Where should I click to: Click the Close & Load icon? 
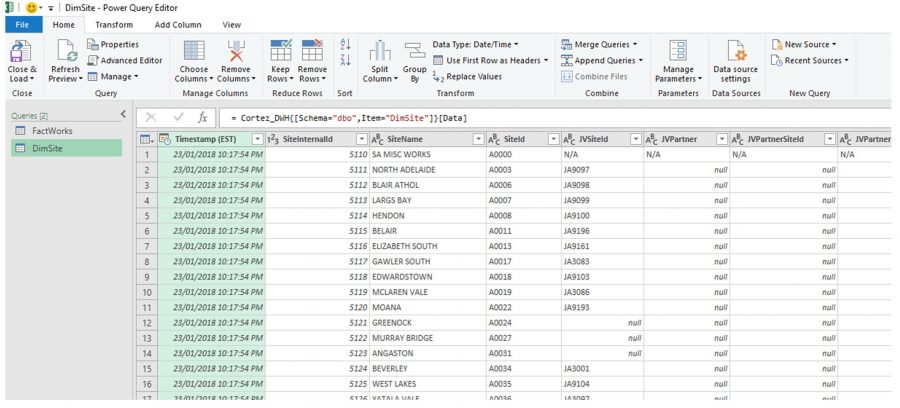pos(21,51)
